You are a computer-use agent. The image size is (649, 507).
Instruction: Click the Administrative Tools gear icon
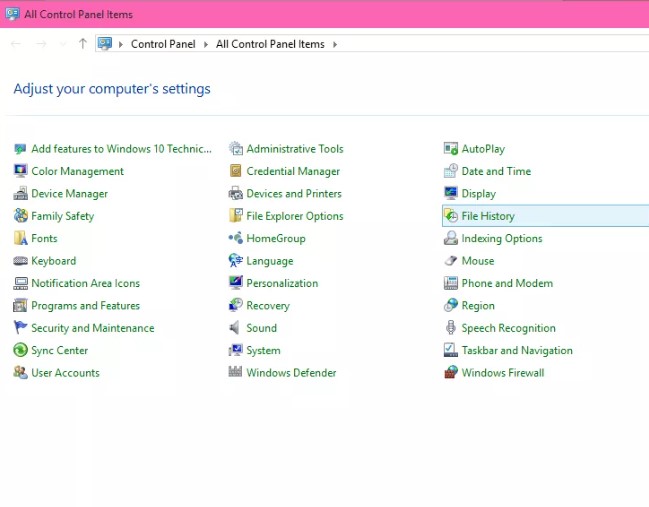point(236,149)
